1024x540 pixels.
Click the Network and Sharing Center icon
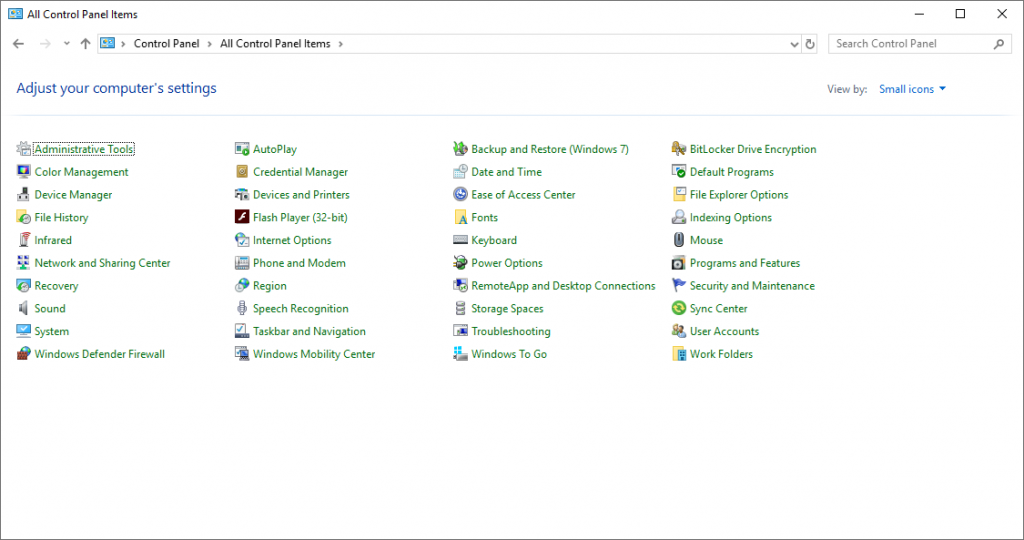click(24, 263)
